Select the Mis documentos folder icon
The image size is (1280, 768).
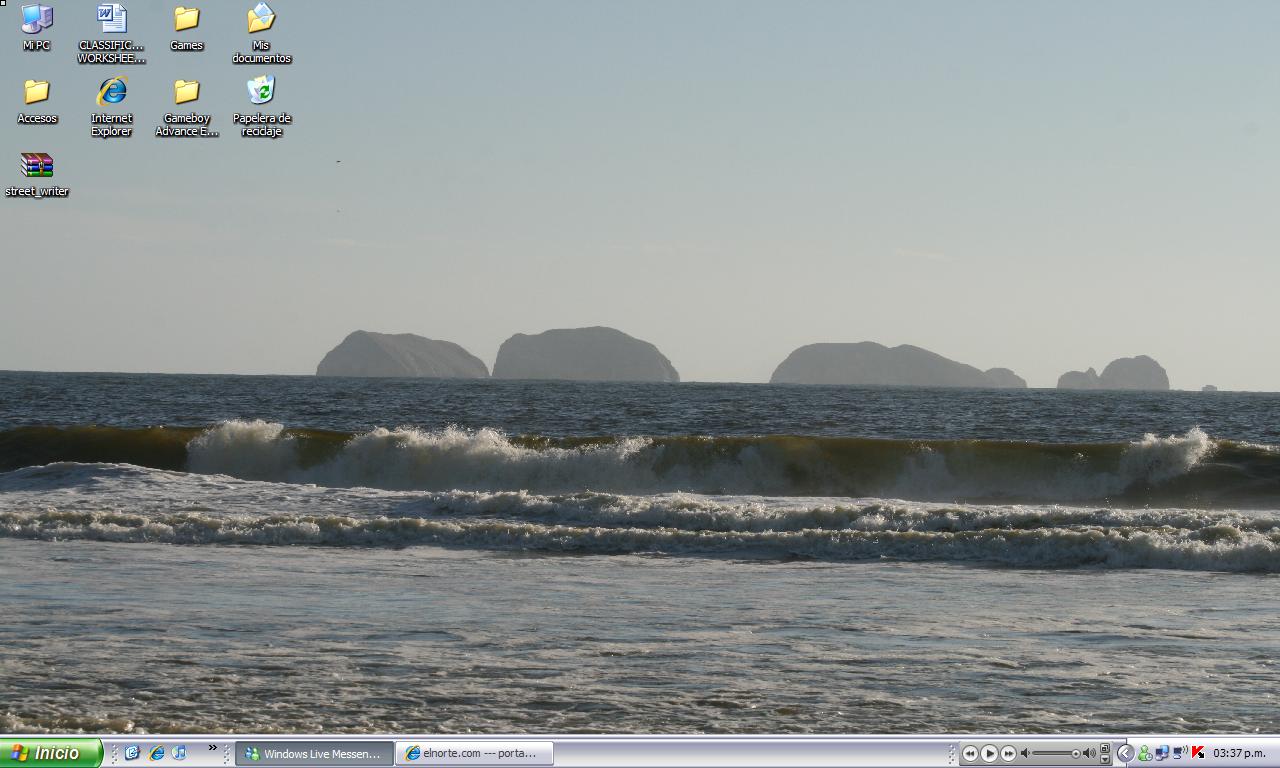(x=261, y=34)
